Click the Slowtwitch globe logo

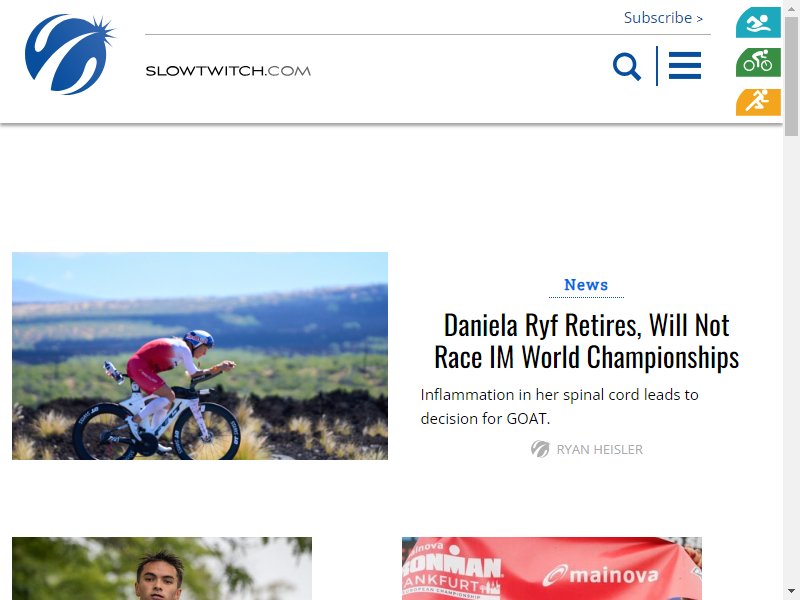pyautogui.click(x=70, y=55)
